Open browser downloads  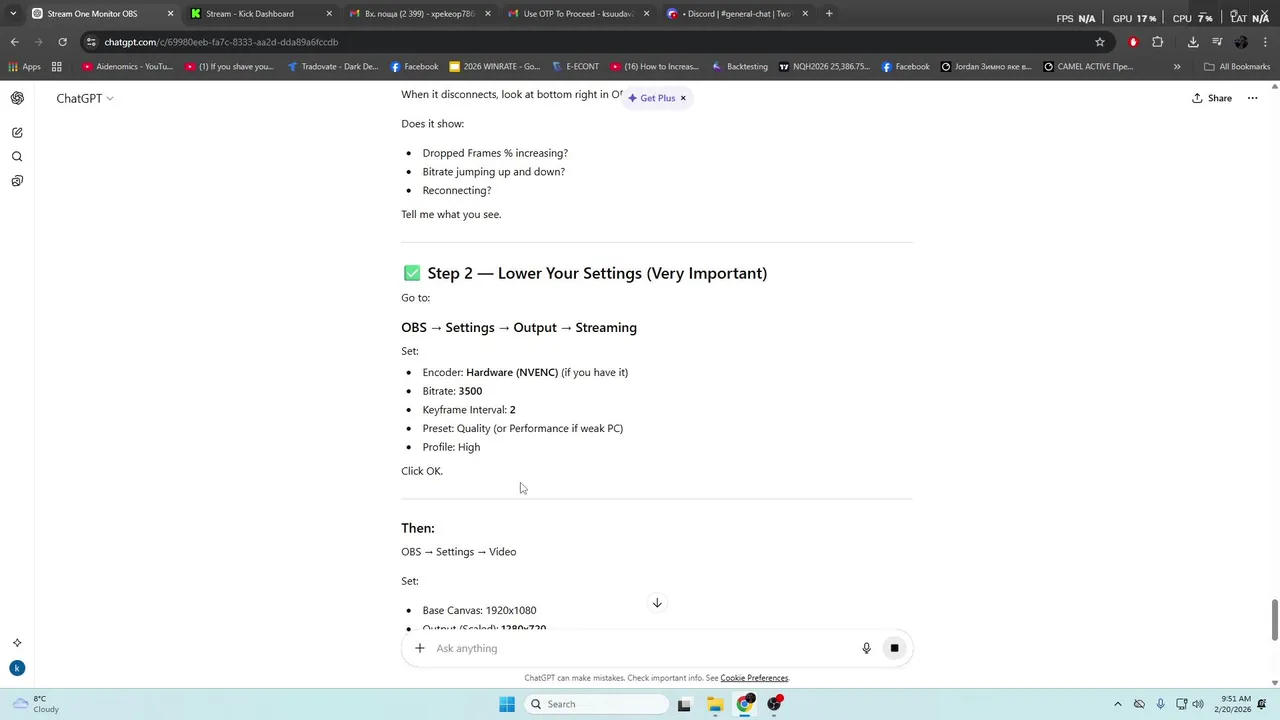pyautogui.click(x=1193, y=42)
